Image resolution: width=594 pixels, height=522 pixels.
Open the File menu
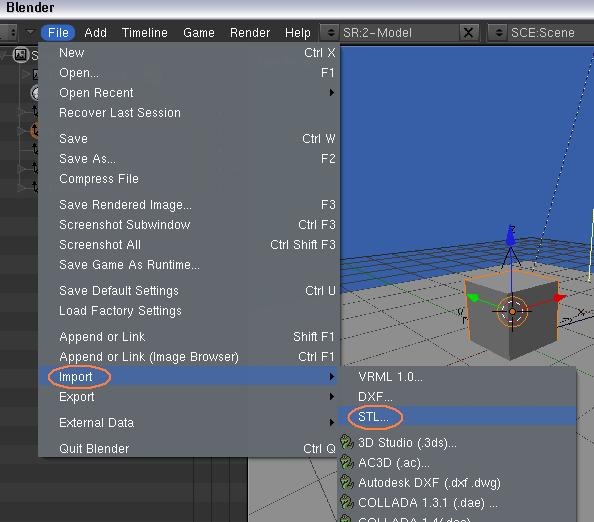(58, 33)
